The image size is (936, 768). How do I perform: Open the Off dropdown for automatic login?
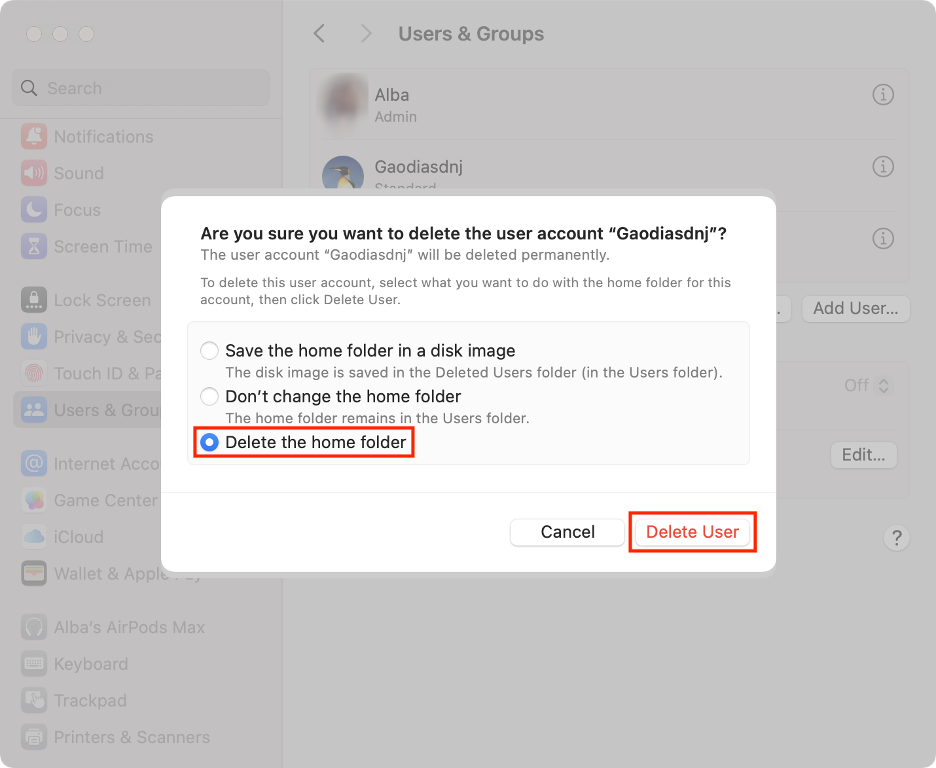869,385
